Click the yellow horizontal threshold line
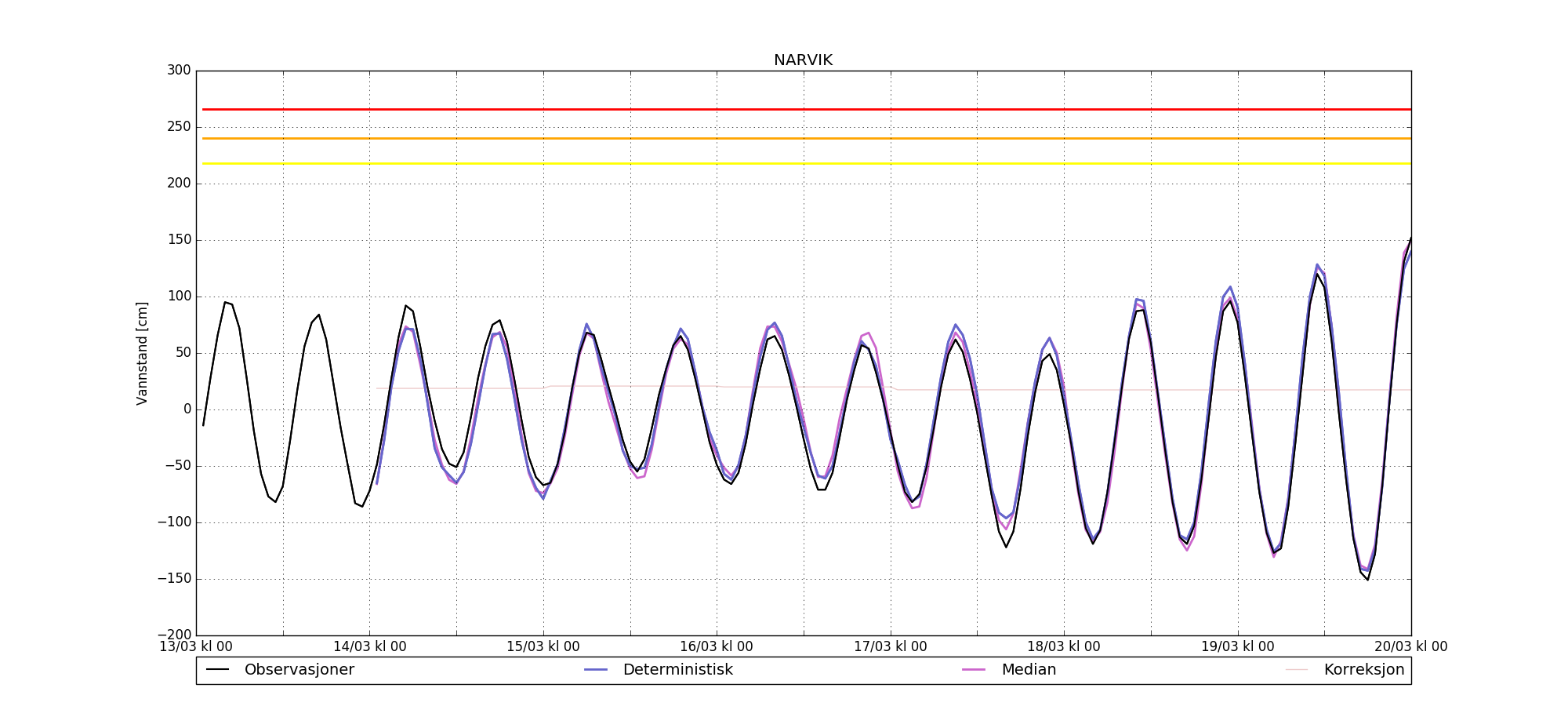Viewport: 1568px width, 706px height. (x=803, y=163)
